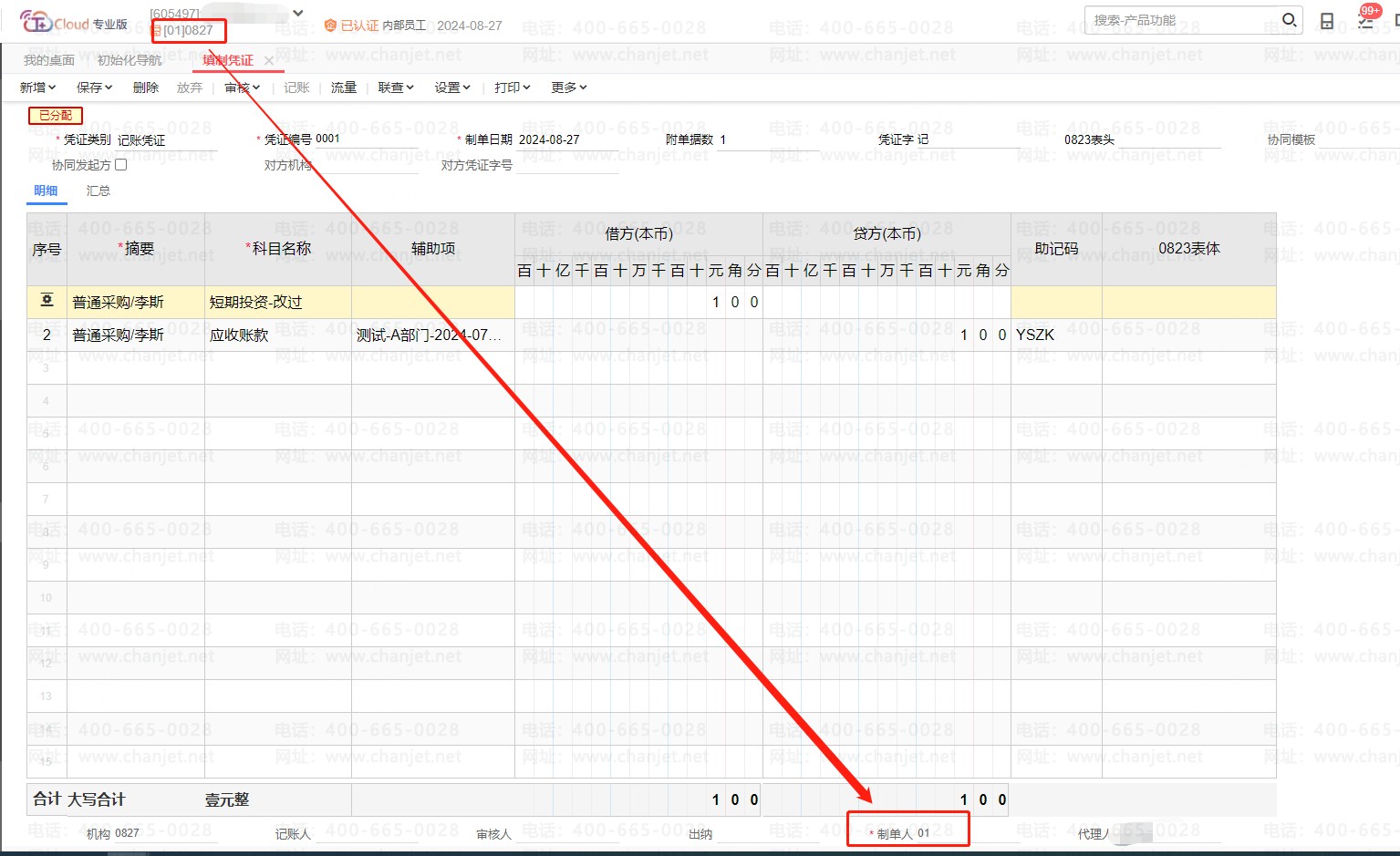The height and width of the screenshot is (856, 1400).
Task: Click the 放弃 toolbar button
Action: coord(190,88)
